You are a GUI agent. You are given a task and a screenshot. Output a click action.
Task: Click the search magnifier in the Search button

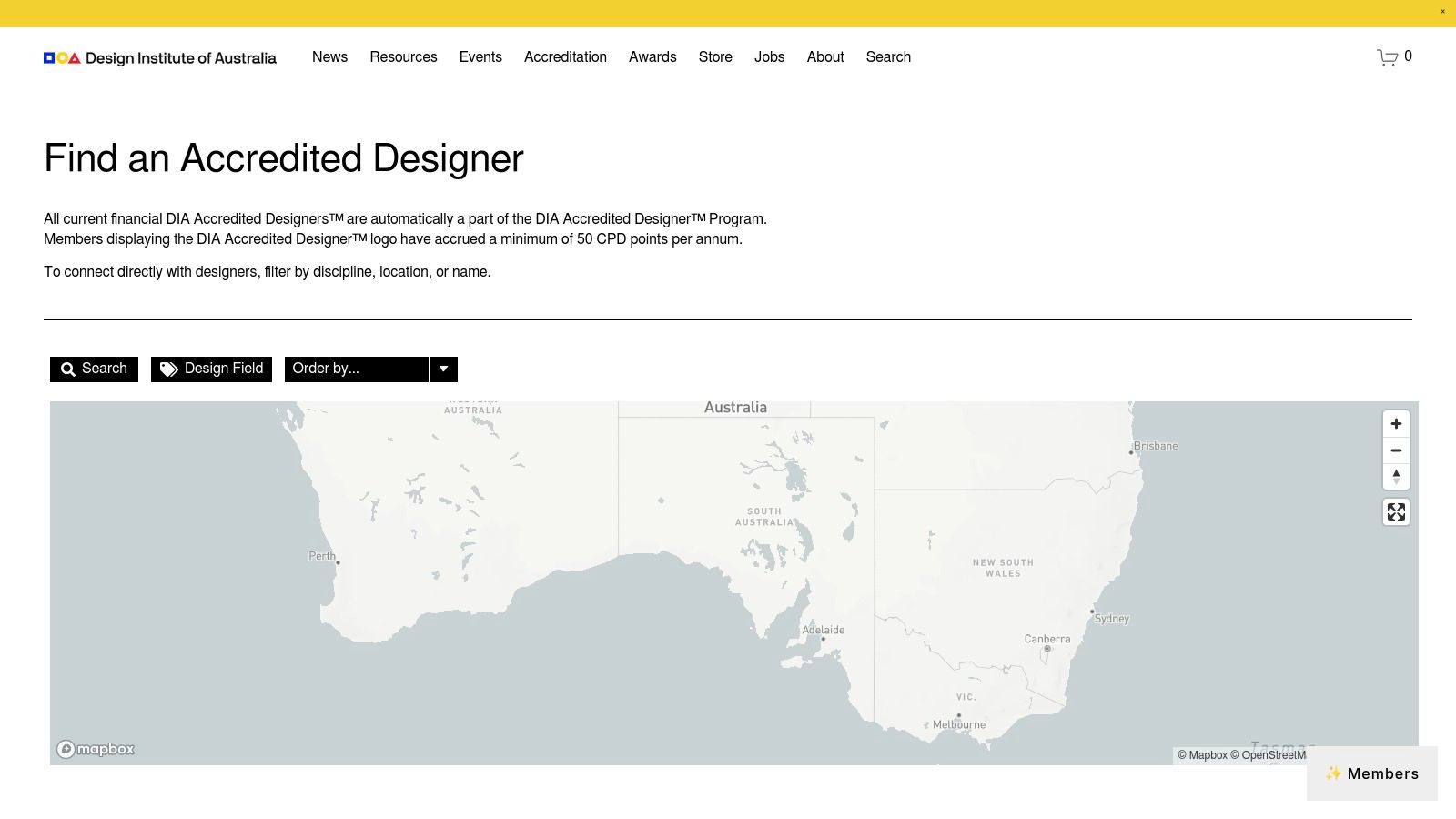(68, 369)
